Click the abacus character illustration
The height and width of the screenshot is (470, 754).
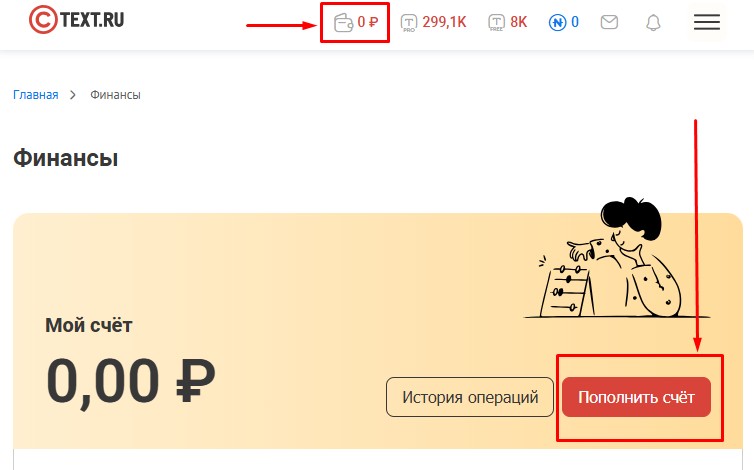[616, 258]
